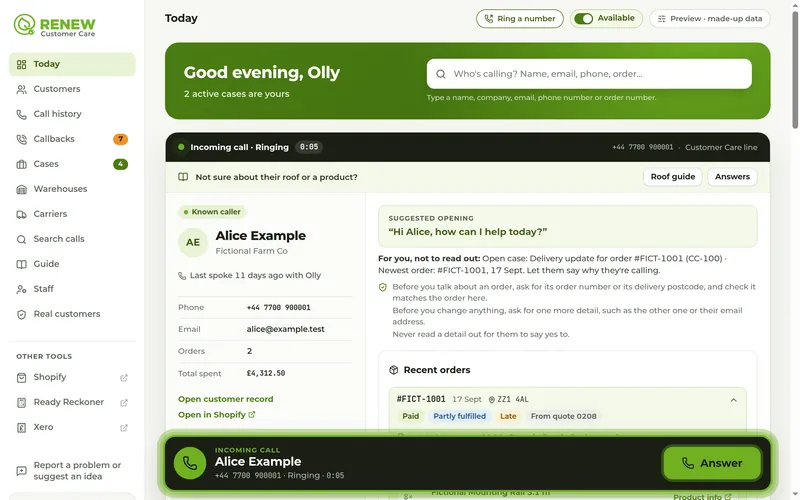Click the Answers button
The width and height of the screenshot is (800, 500).
[x=732, y=177]
